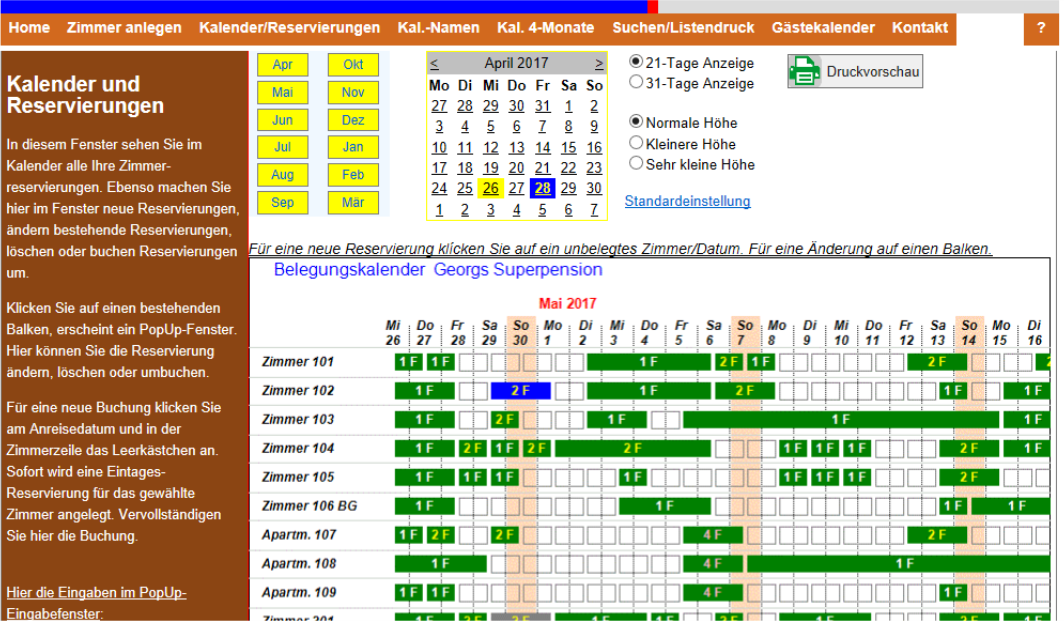Image resolution: width=1064 pixels, height=621 pixels.
Task: Open the PopUp-Eingabefenster help link in sidebar
Action: [x=96, y=603]
